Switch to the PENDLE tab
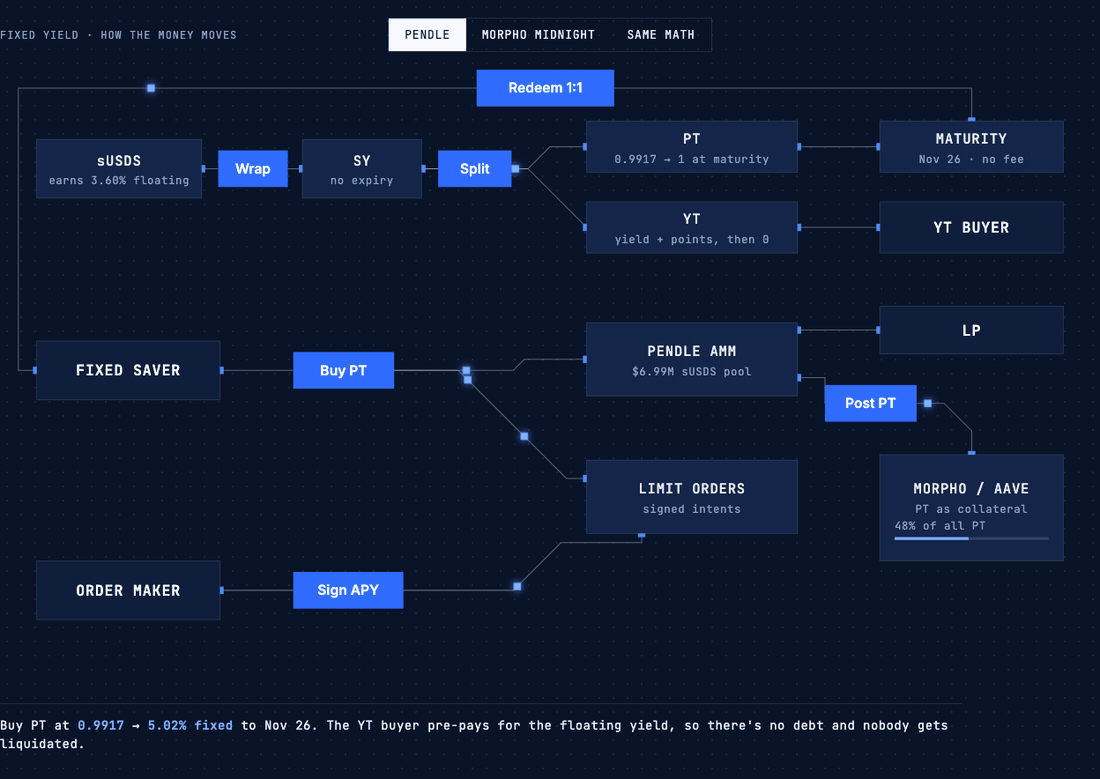This screenshot has height=779, width=1100. (x=427, y=34)
